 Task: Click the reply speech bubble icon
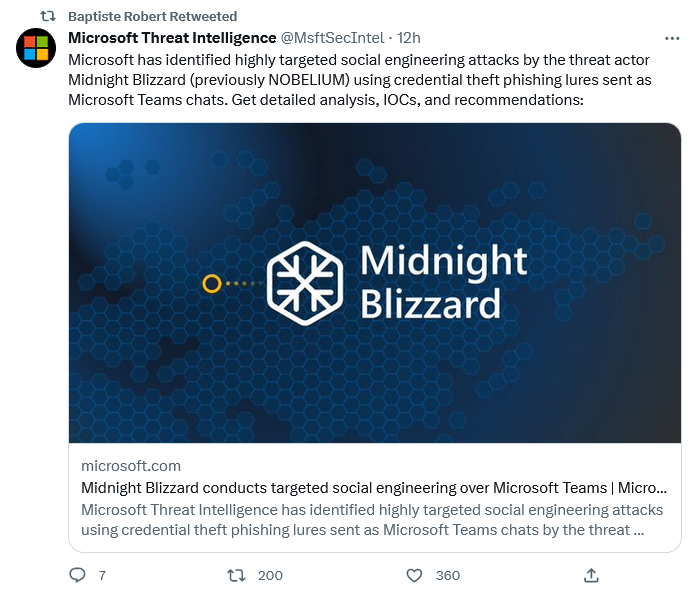tap(77, 575)
